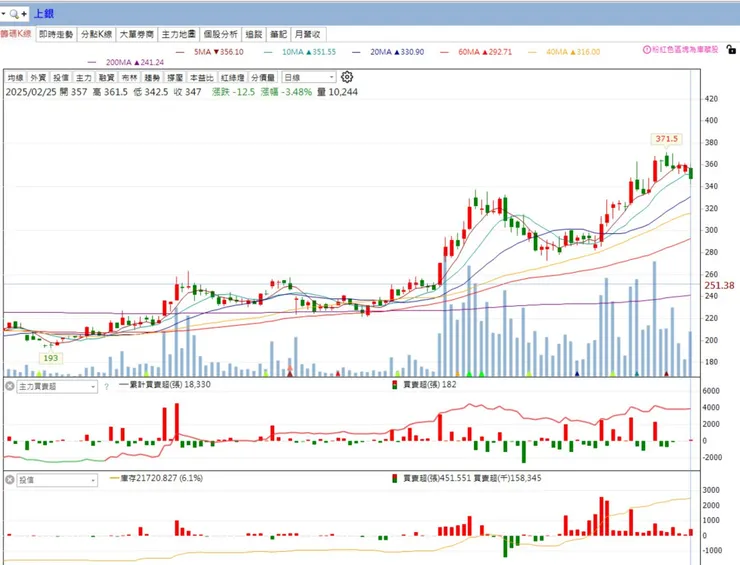Click the 200MA ▲241.24 legend text

(135, 62)
